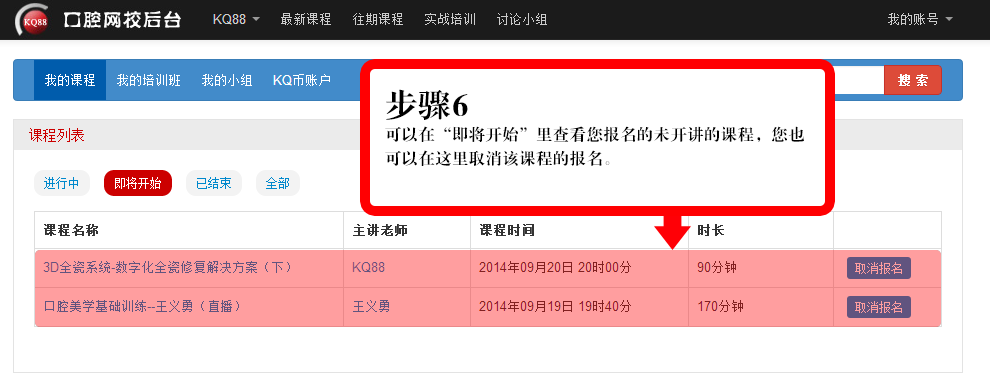Click 取消报名 for the 口腔美学基础训练 course
This screenshot has height=386, width=990.
879,307
